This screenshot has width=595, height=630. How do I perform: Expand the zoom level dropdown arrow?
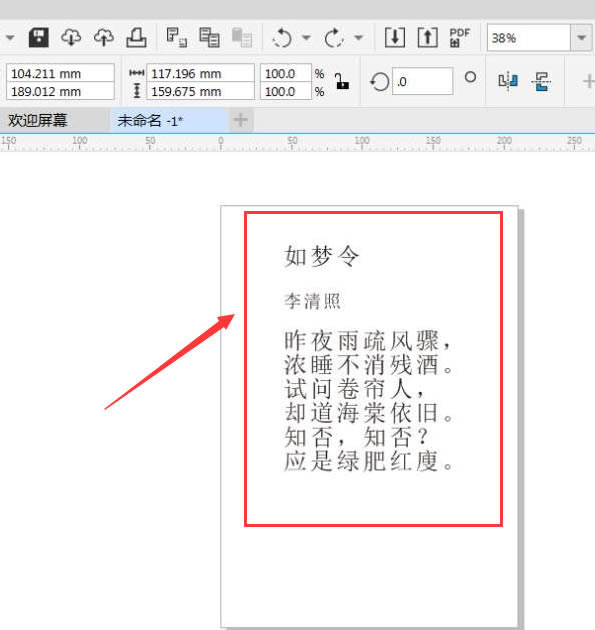click(581, 38)
